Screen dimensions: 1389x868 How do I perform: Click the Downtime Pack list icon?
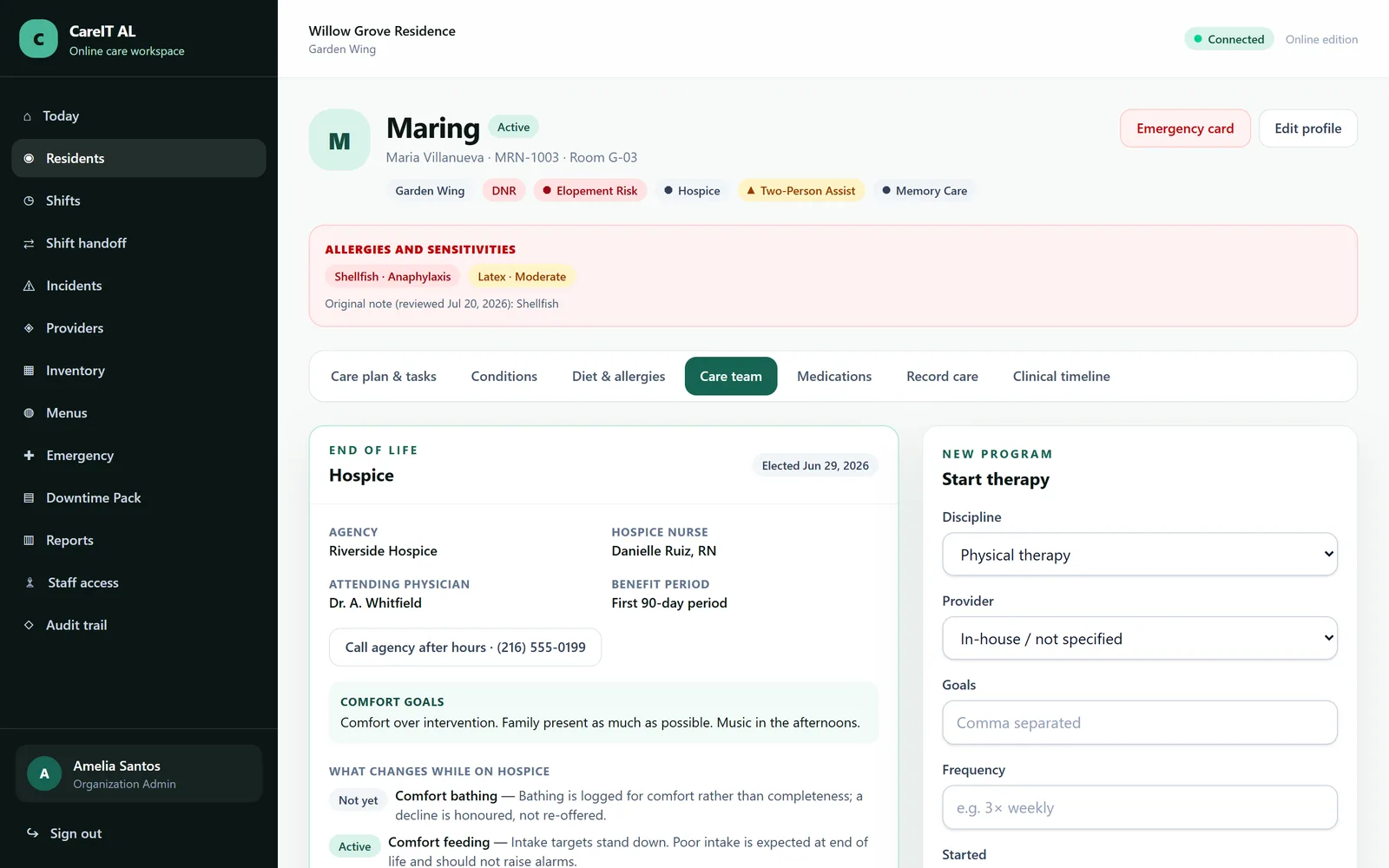coord(29,498)
